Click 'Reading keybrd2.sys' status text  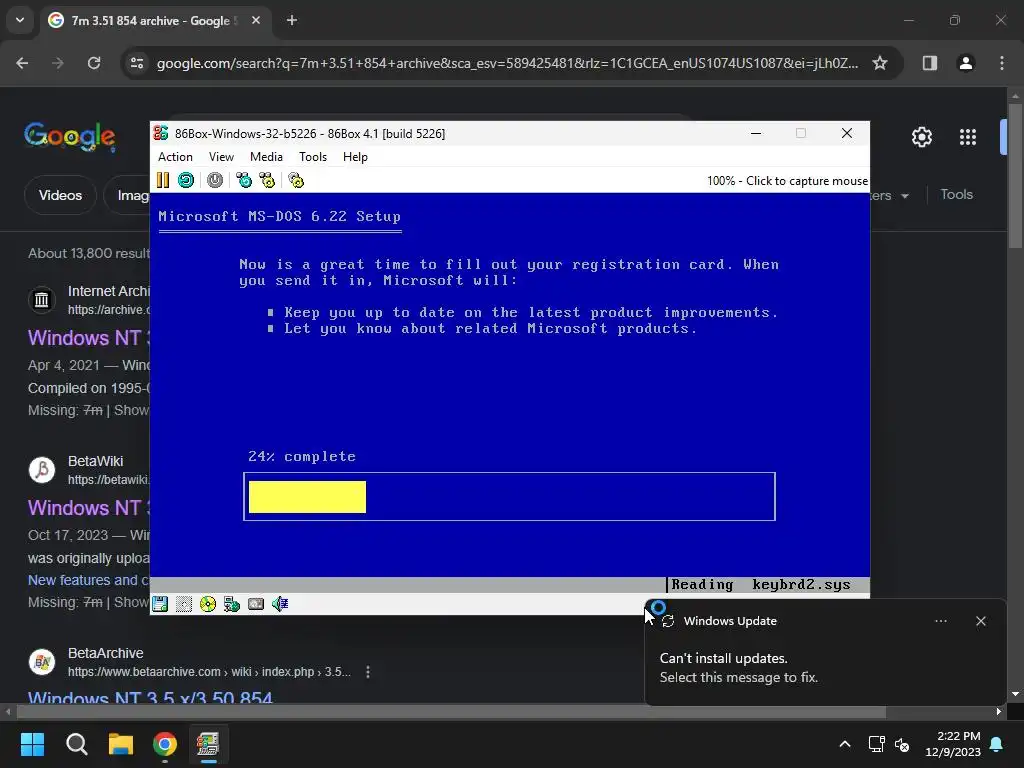tap(761, 584)
